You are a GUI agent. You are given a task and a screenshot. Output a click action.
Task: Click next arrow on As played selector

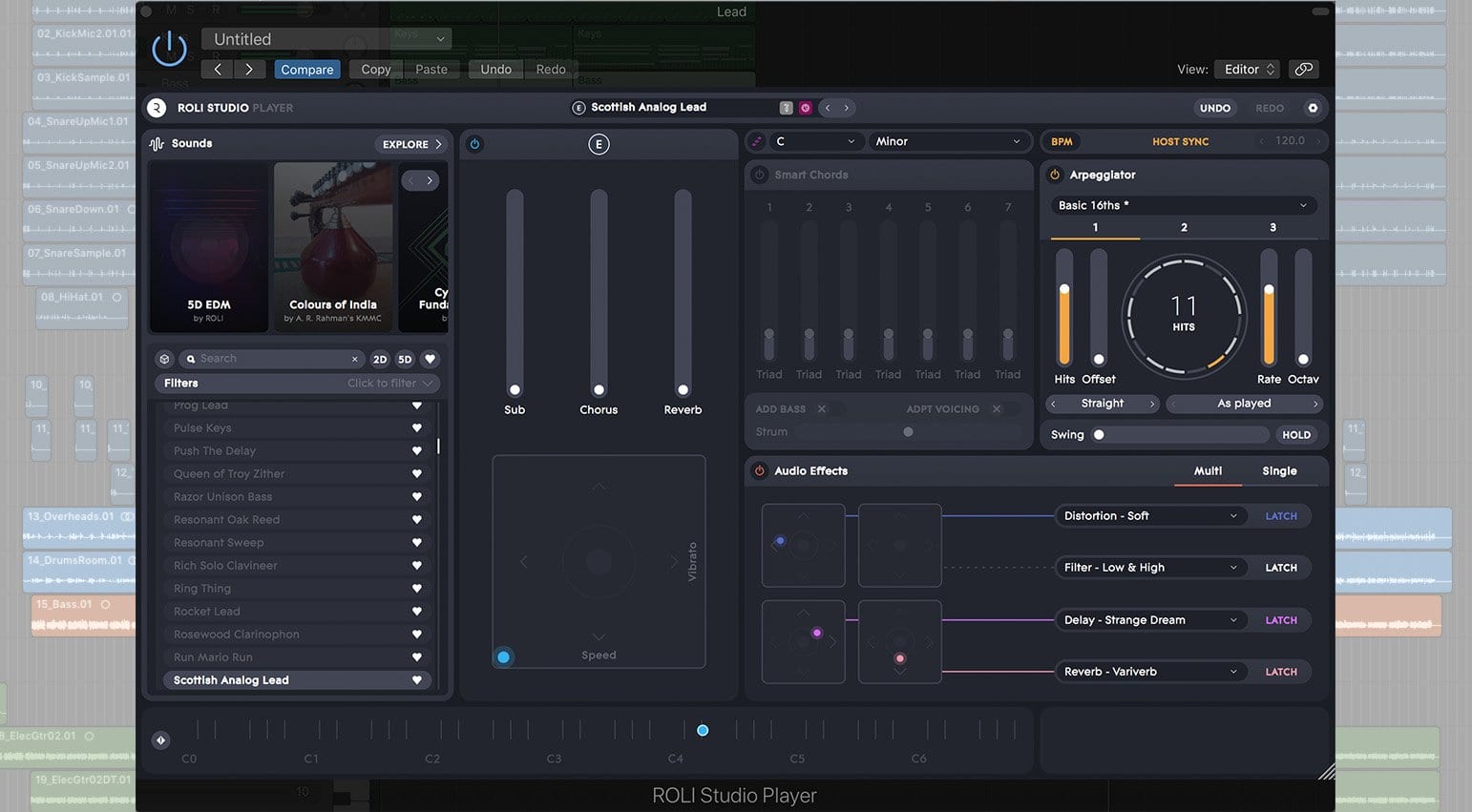1314,404
